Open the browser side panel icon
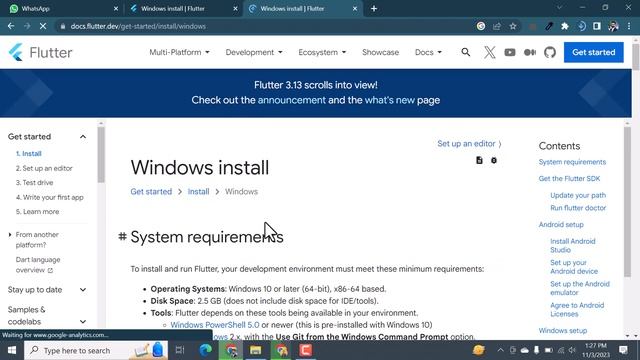The width and height of the screenshot is (640, 360). (x=597, y=26)
